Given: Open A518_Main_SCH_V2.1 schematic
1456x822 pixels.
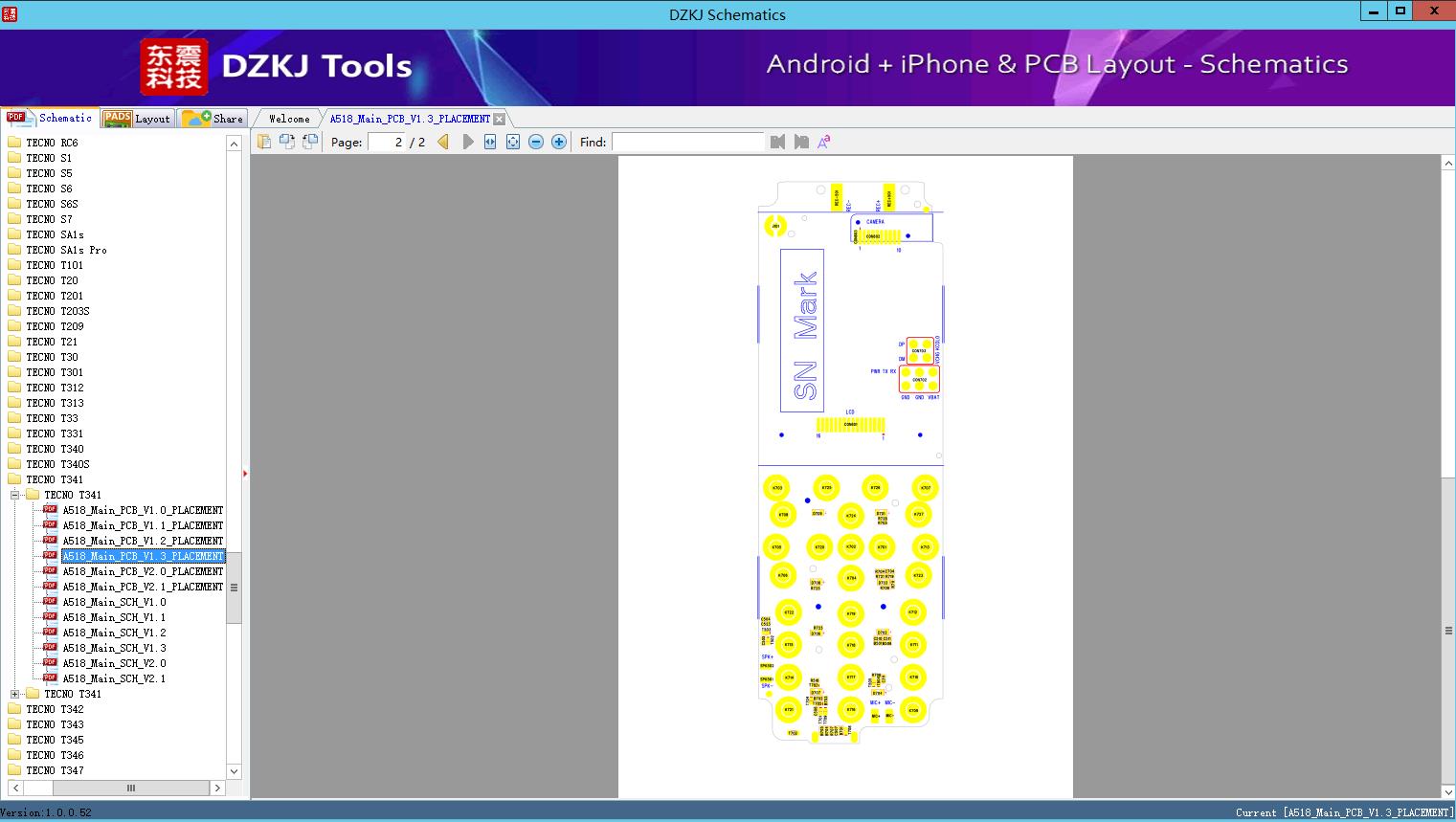Looking at the screenshot, I should [x=114, y=678].
